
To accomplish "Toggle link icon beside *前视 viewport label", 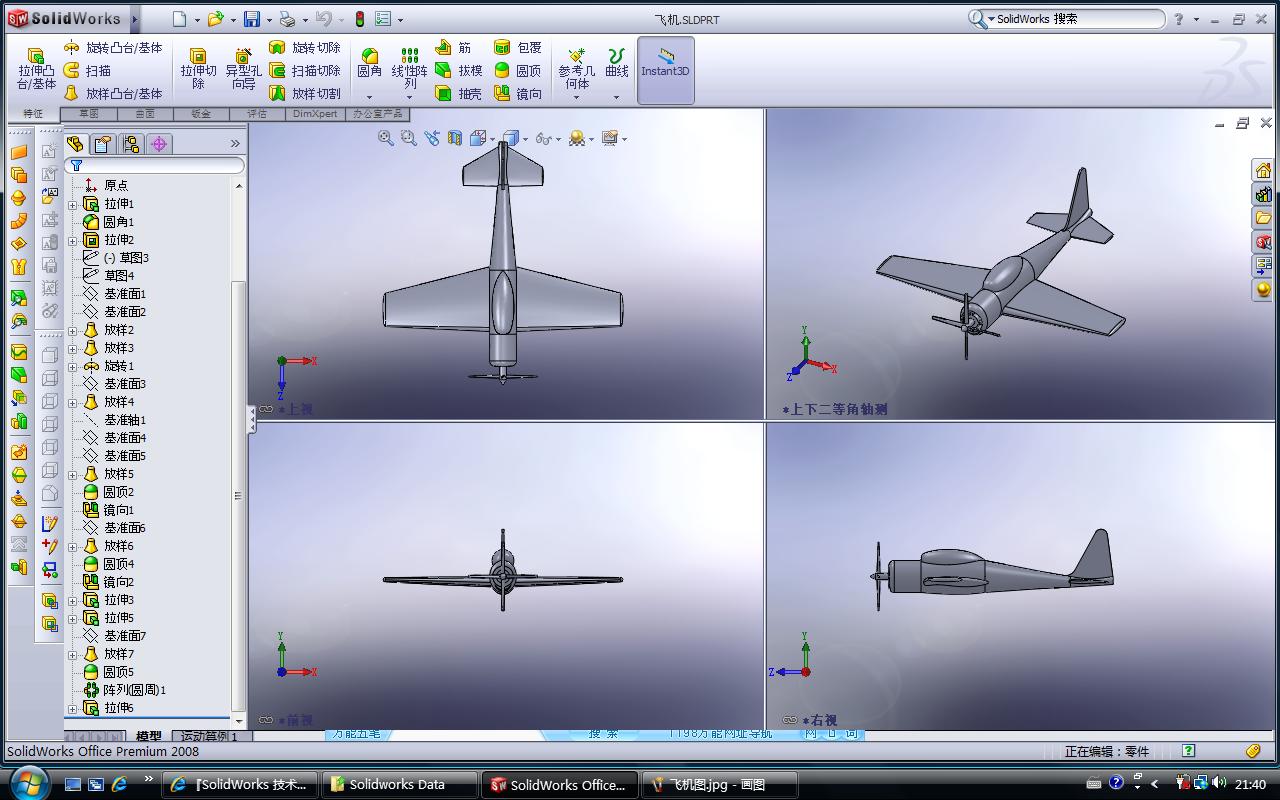I will 266,720.
